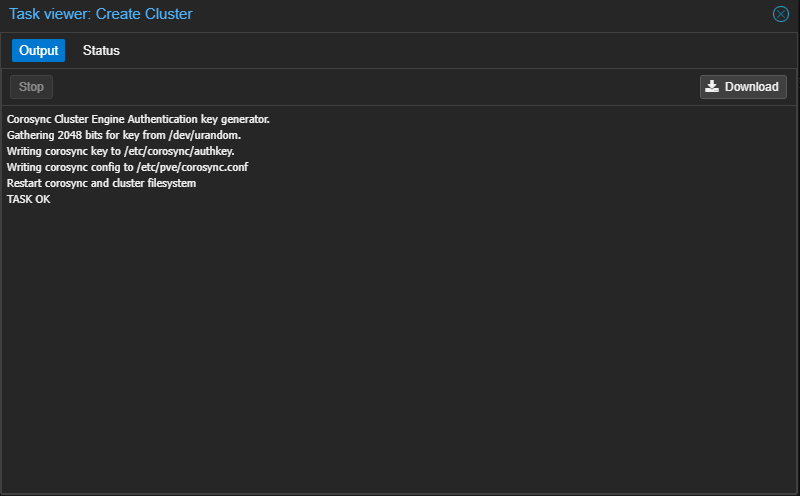Download the task log
The image size is (800, 496).
point(743,87)
